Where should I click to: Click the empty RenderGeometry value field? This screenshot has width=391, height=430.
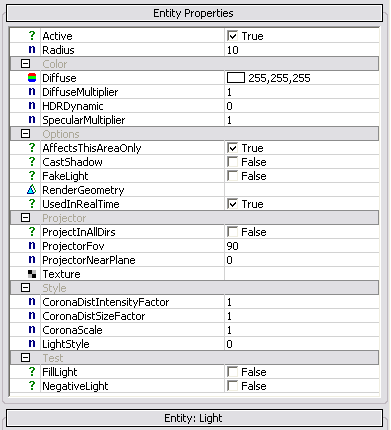point(302,190)
